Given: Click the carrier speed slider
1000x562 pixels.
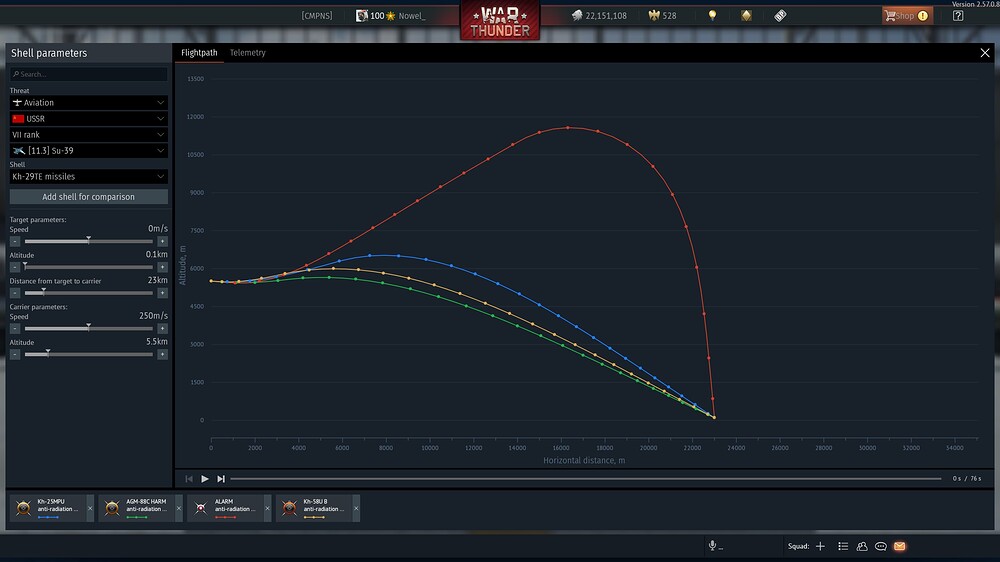Looking at the screenshot, I should point(89,328).
